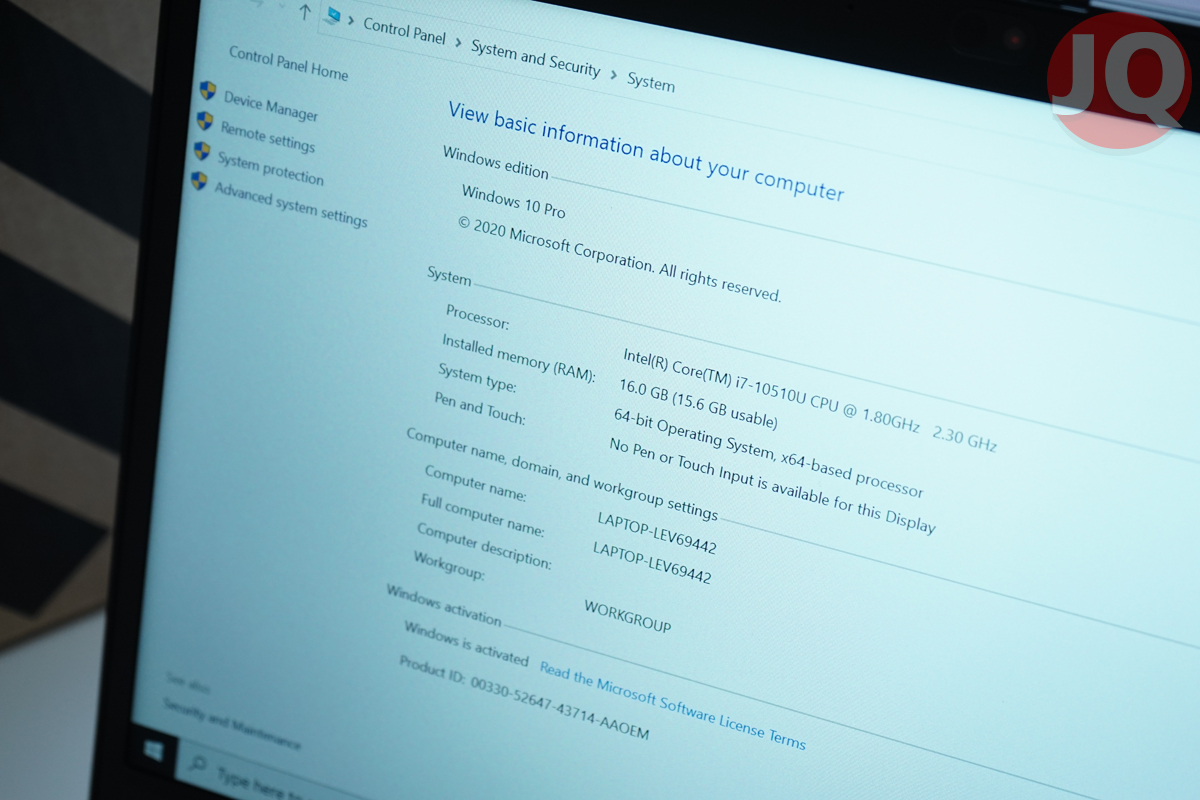The image size is (1200, 800).
Task: Click the "© 2020 Microsoft Corporation" copyright line
Action: 620,259
